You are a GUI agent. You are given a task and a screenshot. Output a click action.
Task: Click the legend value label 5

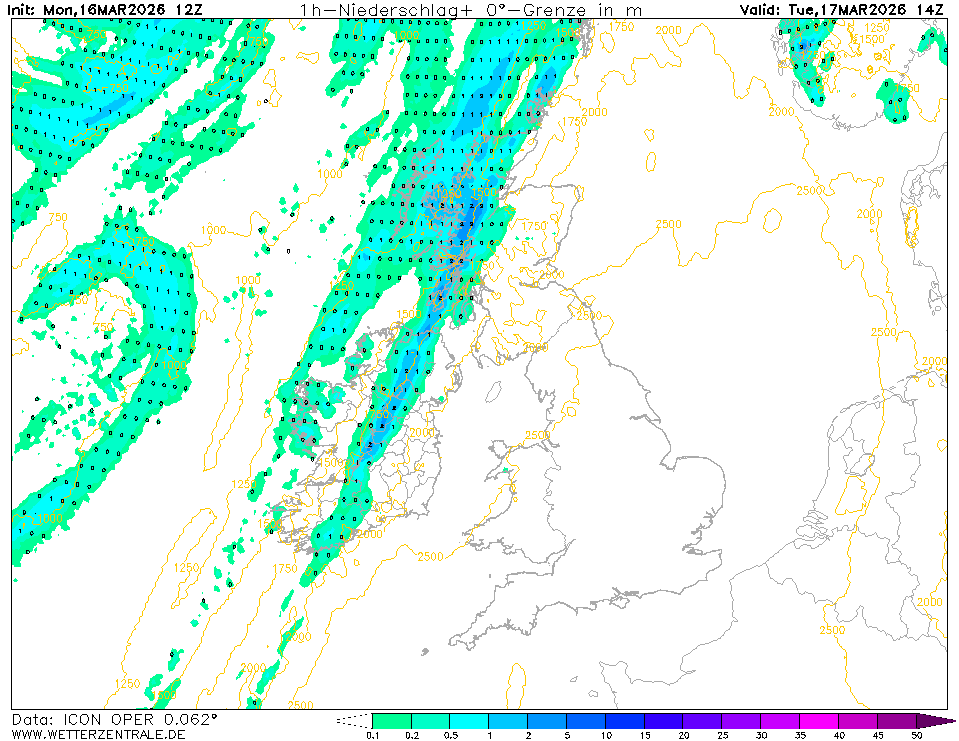tap(566, 735)
